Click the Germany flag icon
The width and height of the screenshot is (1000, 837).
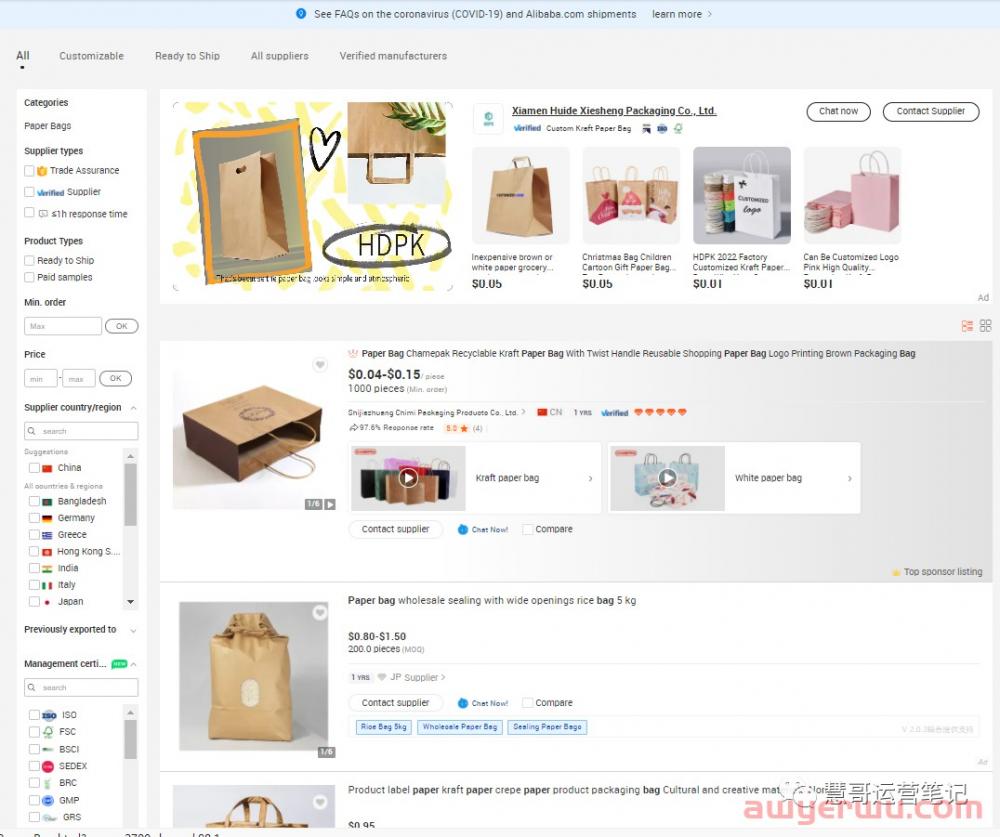tap(47, 518)
